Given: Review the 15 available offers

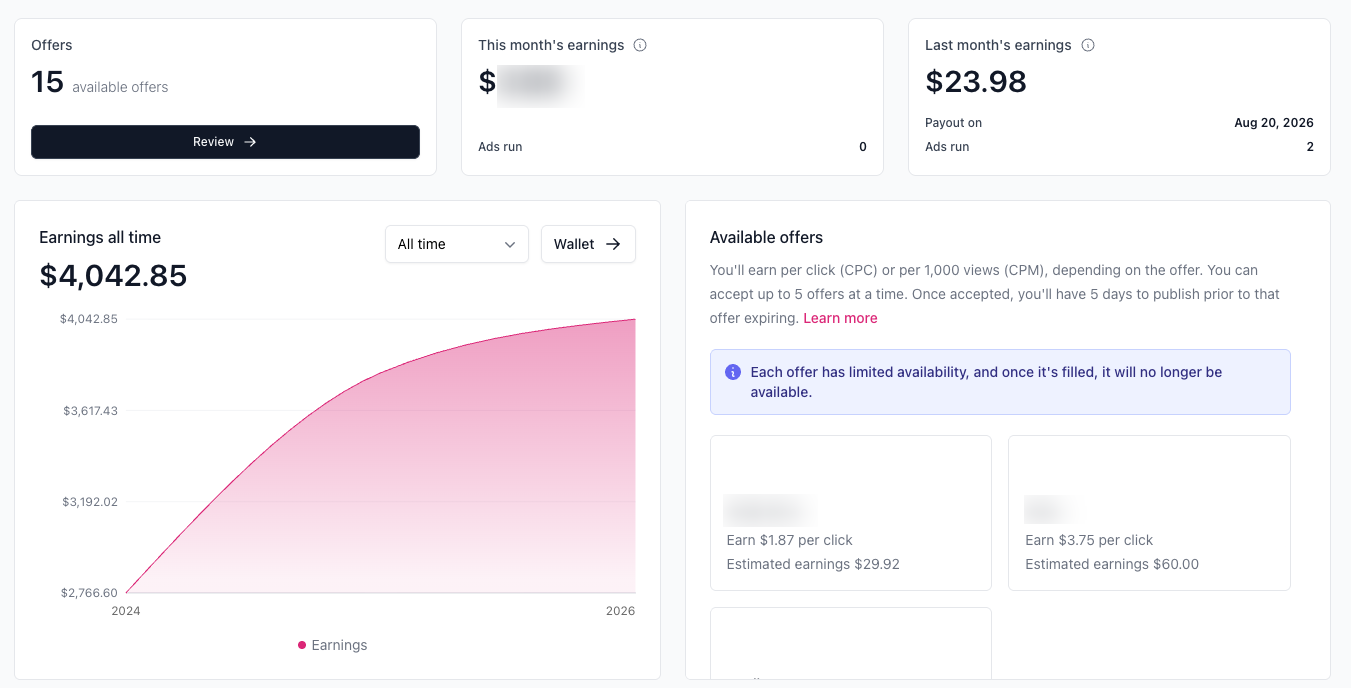Looking at the screenshot, I should coord(225,142).
